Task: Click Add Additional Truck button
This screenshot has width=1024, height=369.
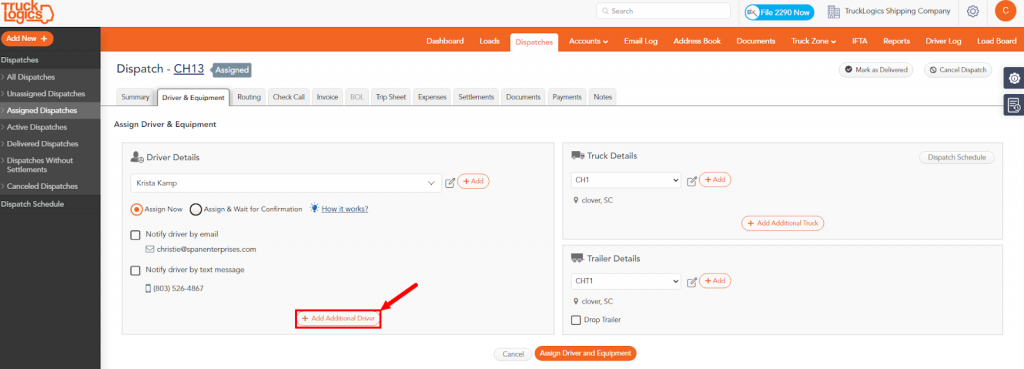Action: tap(782, 223)
